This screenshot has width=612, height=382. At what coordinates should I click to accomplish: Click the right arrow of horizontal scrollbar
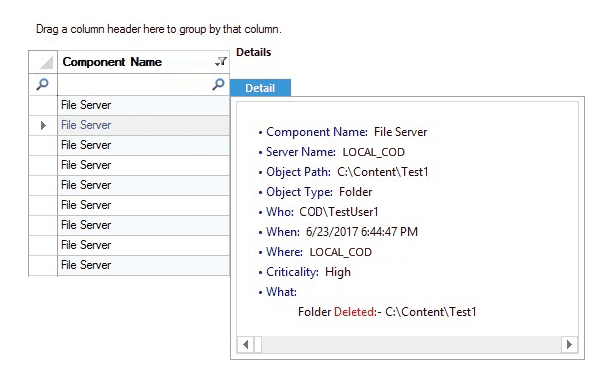[x=569, y=345]
